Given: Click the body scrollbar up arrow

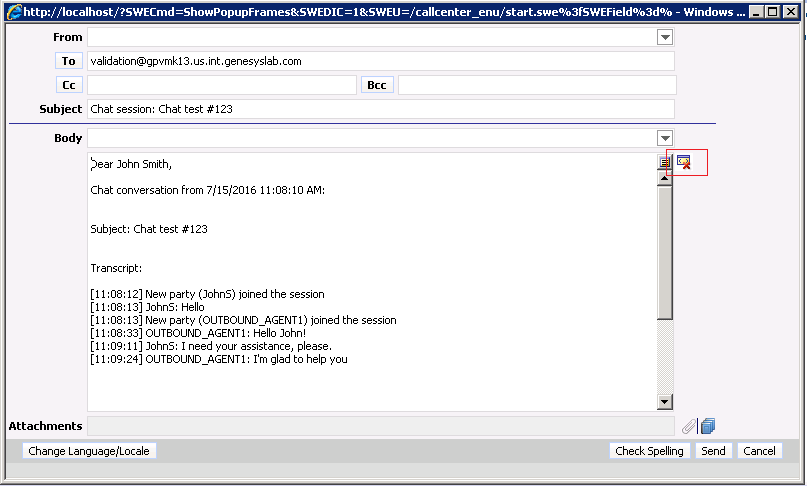Looking at the screenshot, I should (x=665, y=178).
